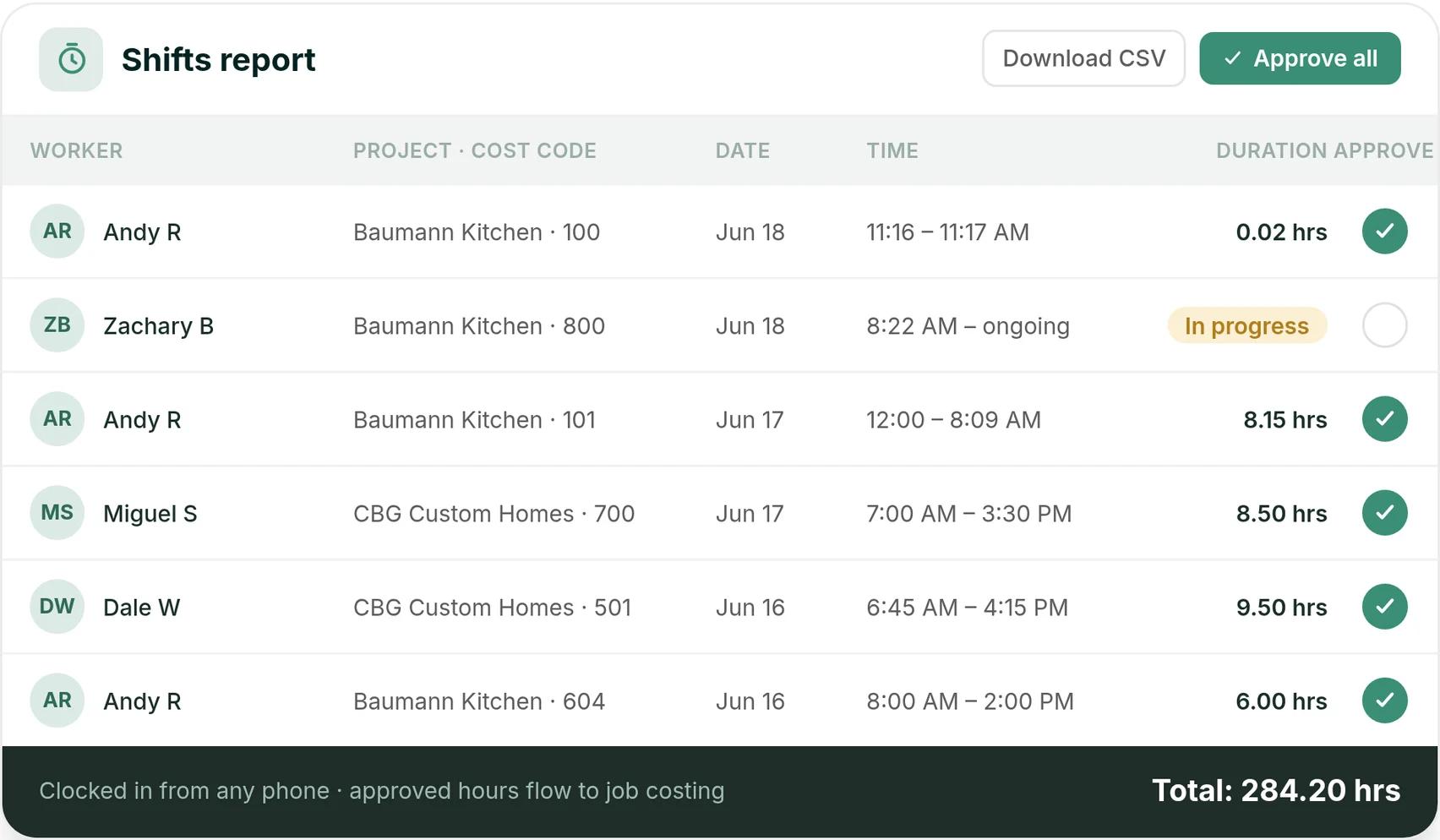Select the TIME column header
This screenshot has width=1440, height=840.
892,150
